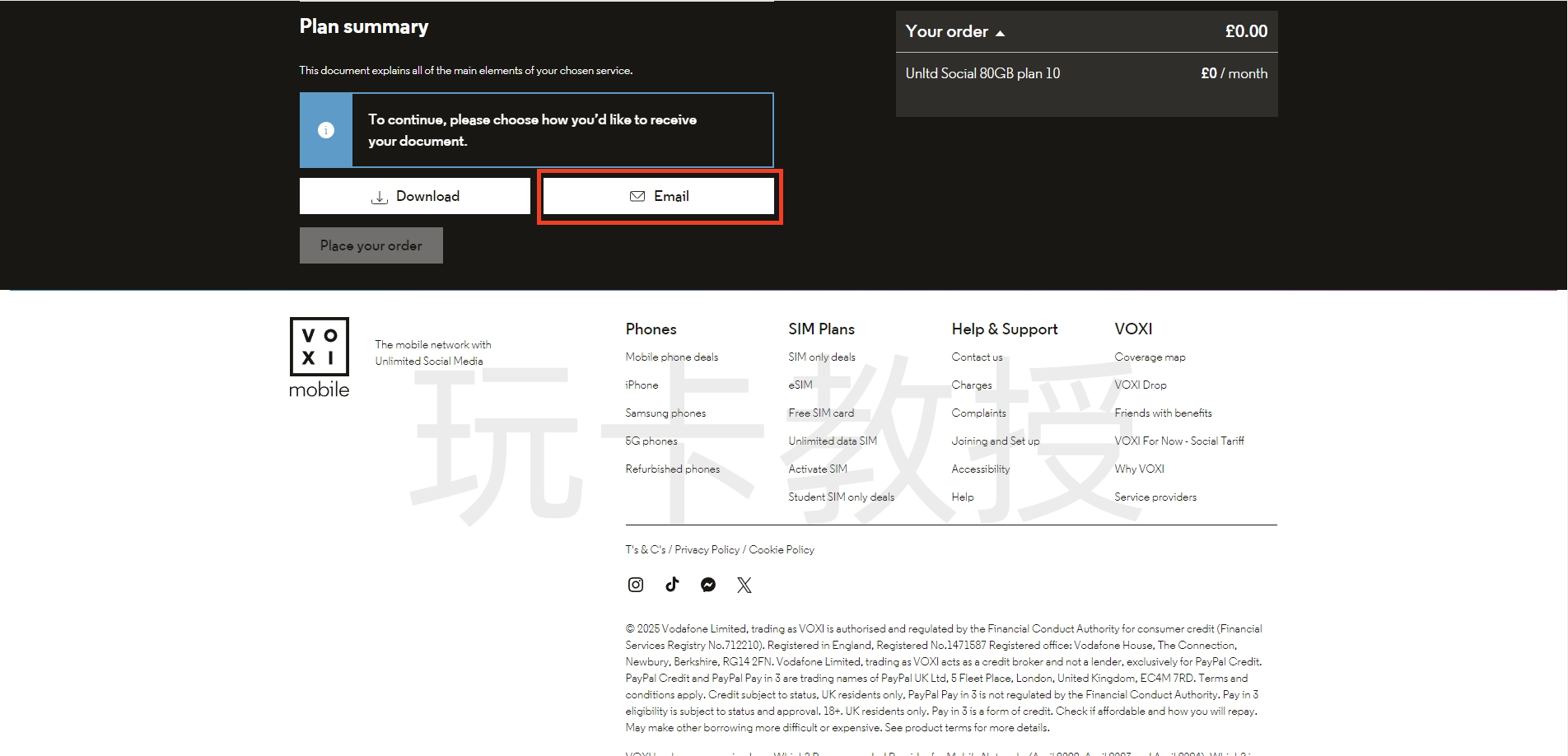Click the VOXI mobile logo
Viewport: 1568px width, 756px height.
pyautogui.click(x=320, y=357)
